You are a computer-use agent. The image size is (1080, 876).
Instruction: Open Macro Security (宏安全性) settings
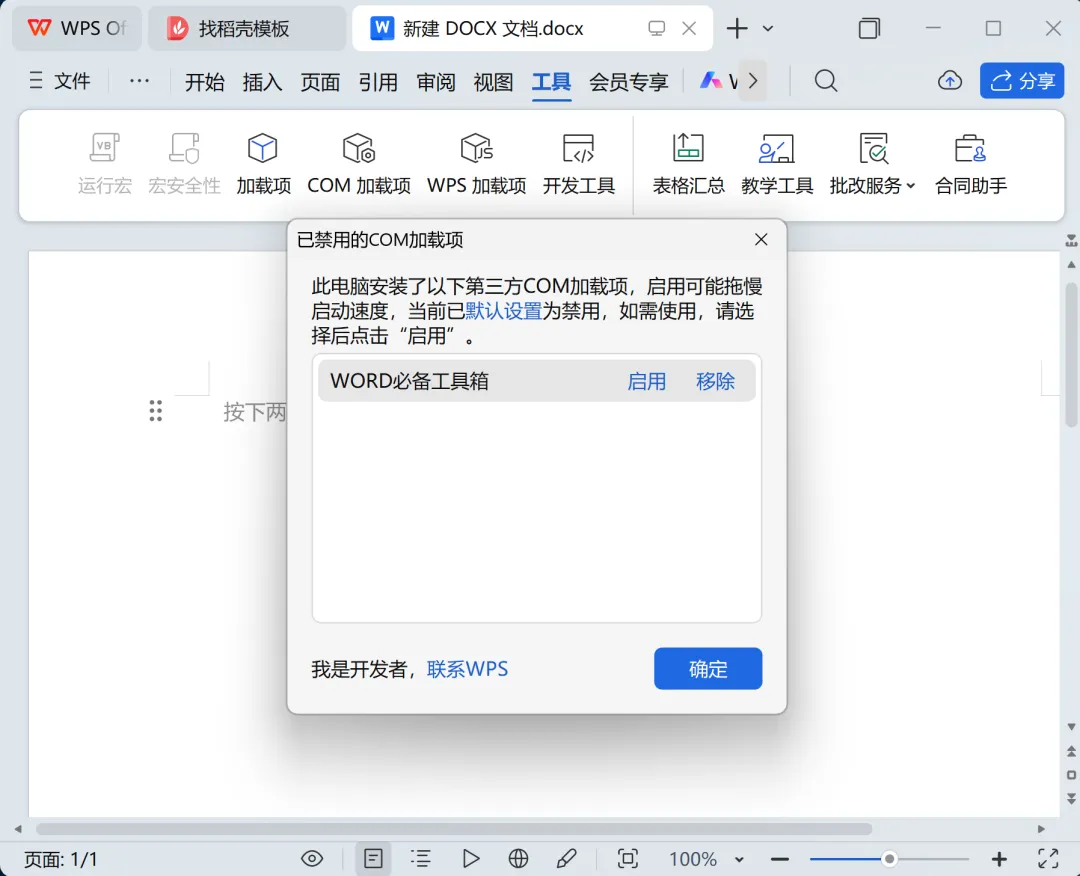[x=184, y=163]
